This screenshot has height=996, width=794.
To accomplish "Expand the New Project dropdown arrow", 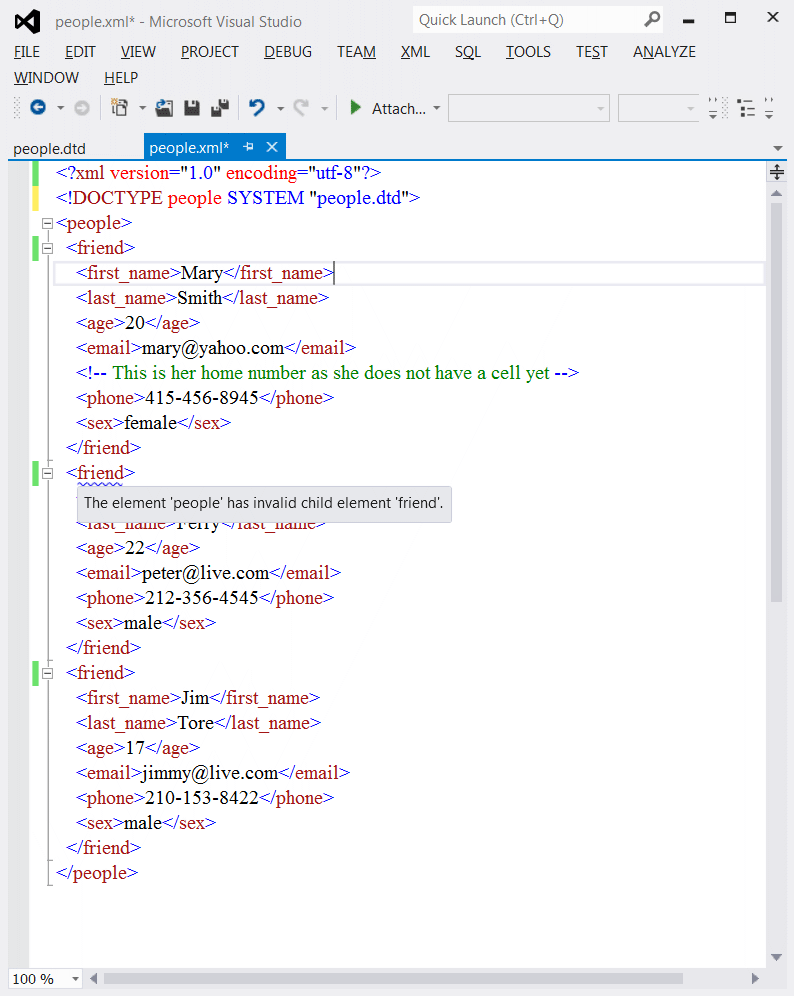I will 142,109.
